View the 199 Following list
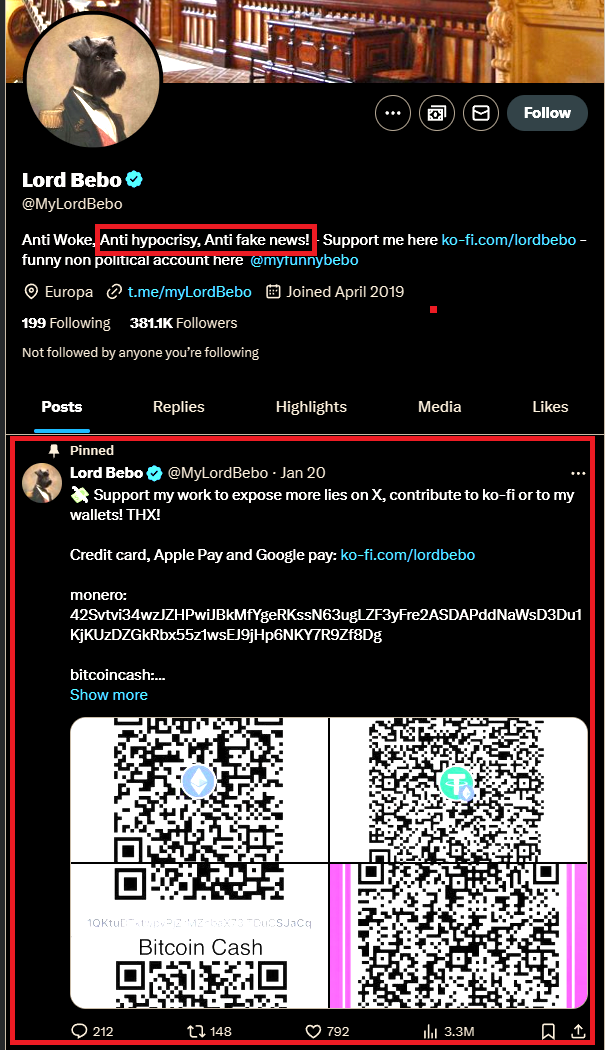605x1050 pixels. (x=66, y=323)
